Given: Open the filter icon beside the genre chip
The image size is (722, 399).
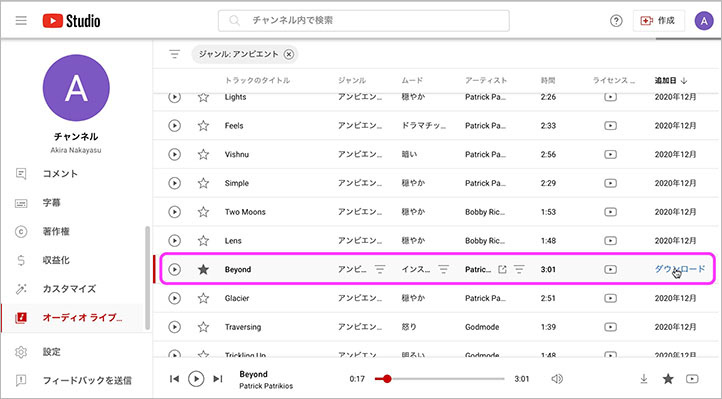Looking at the screenshot, I should [x=175, y=54].
